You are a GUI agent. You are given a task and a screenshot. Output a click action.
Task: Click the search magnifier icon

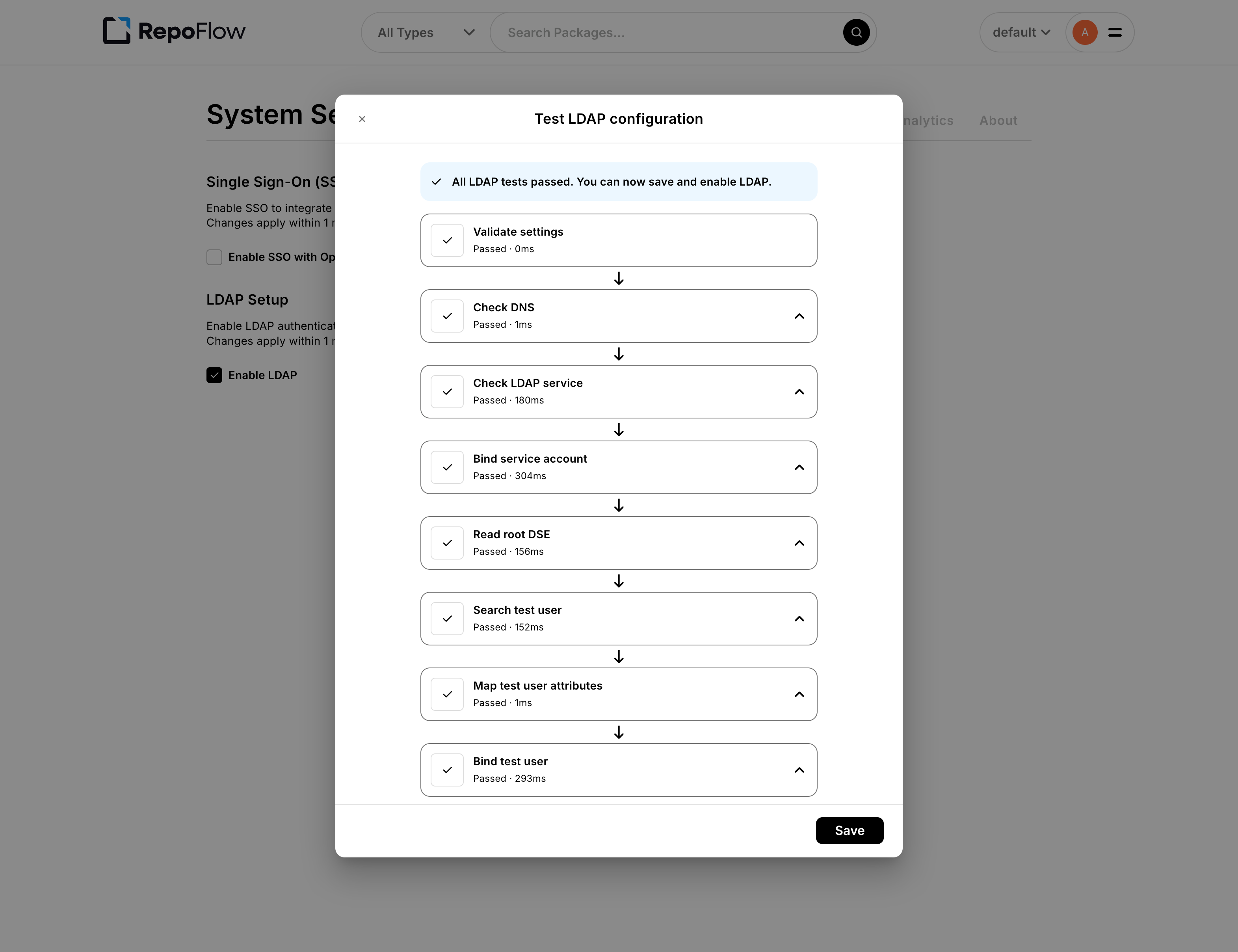click(856, 32)
